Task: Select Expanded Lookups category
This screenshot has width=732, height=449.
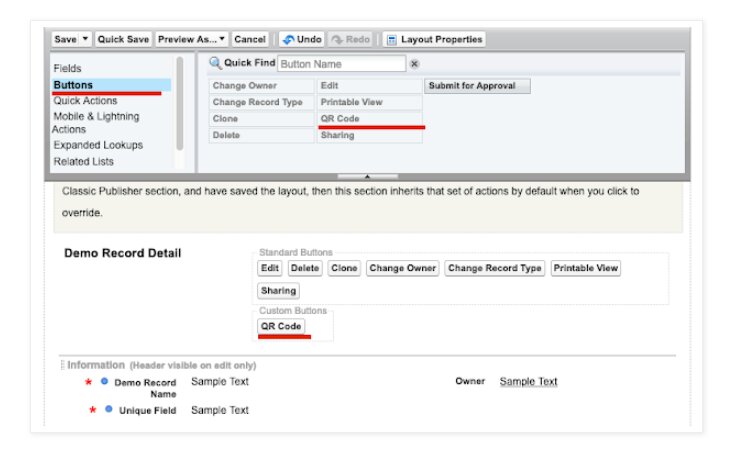Action: pos(98,145)
